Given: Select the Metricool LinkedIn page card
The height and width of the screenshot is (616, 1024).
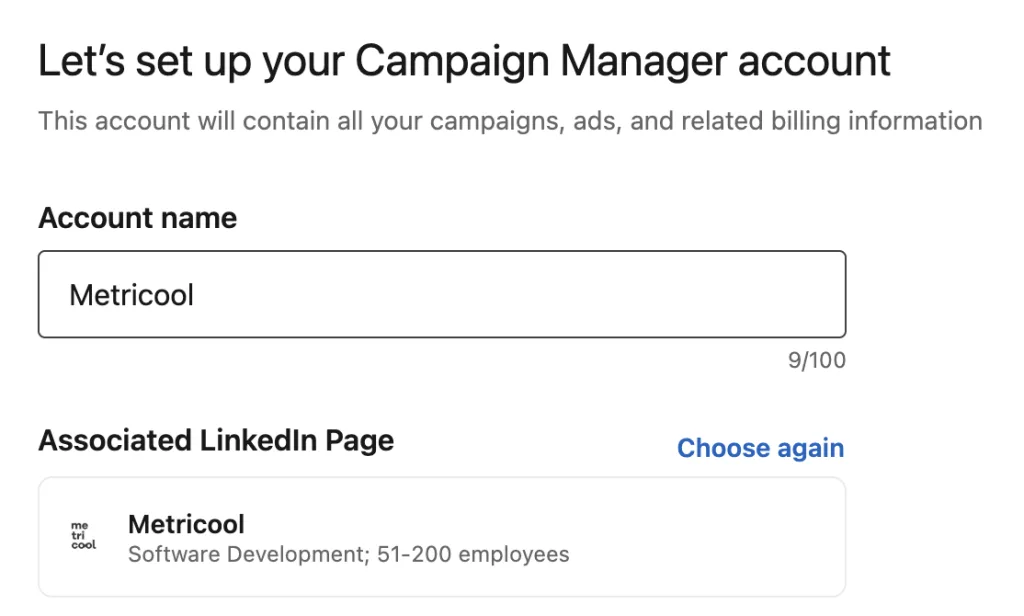Looking at the screenshot, I should [x=441, y=537].
